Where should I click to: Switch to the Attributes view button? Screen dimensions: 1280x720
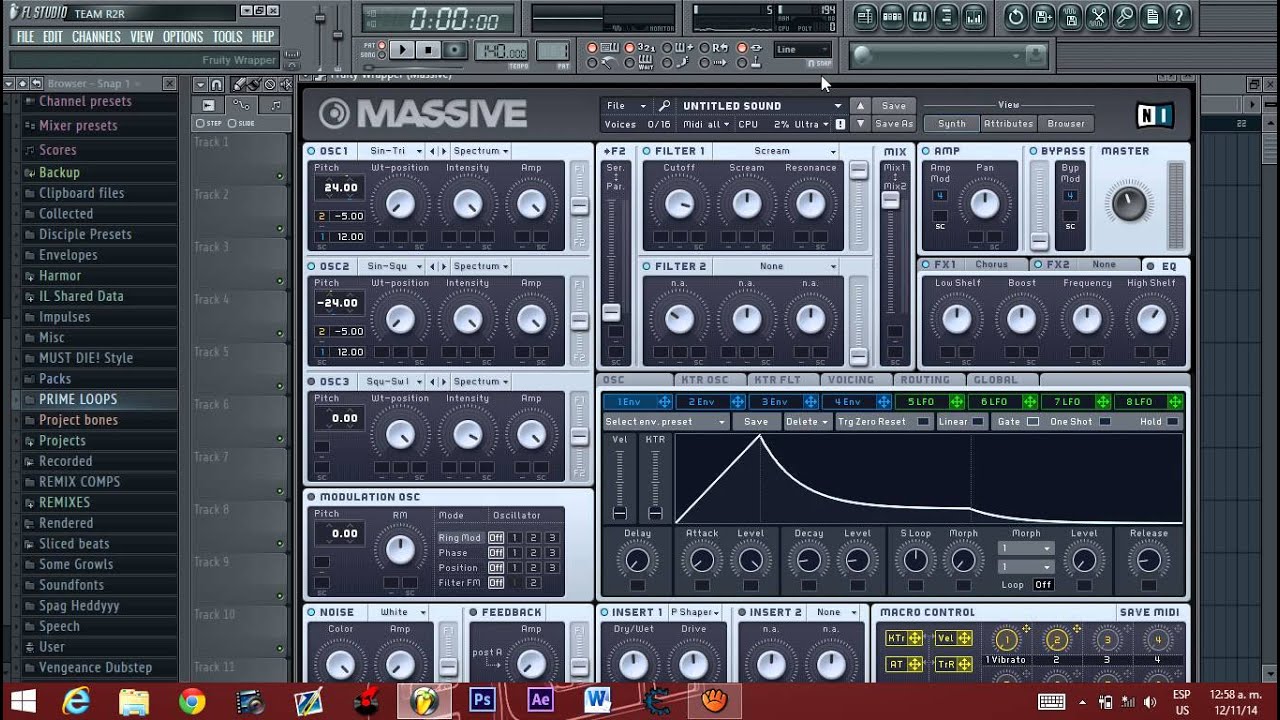(x=1008, y=124)
